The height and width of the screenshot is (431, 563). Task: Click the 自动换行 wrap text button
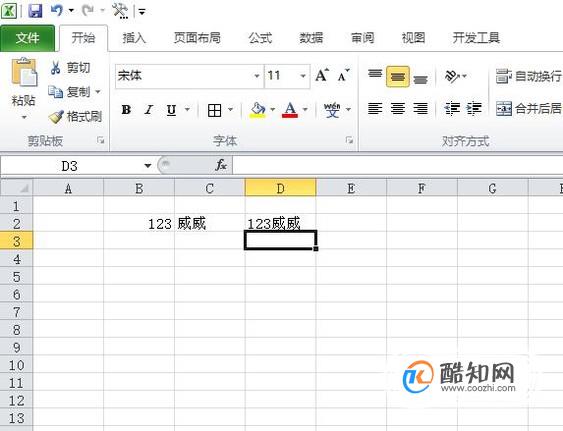tap(529, 76)
